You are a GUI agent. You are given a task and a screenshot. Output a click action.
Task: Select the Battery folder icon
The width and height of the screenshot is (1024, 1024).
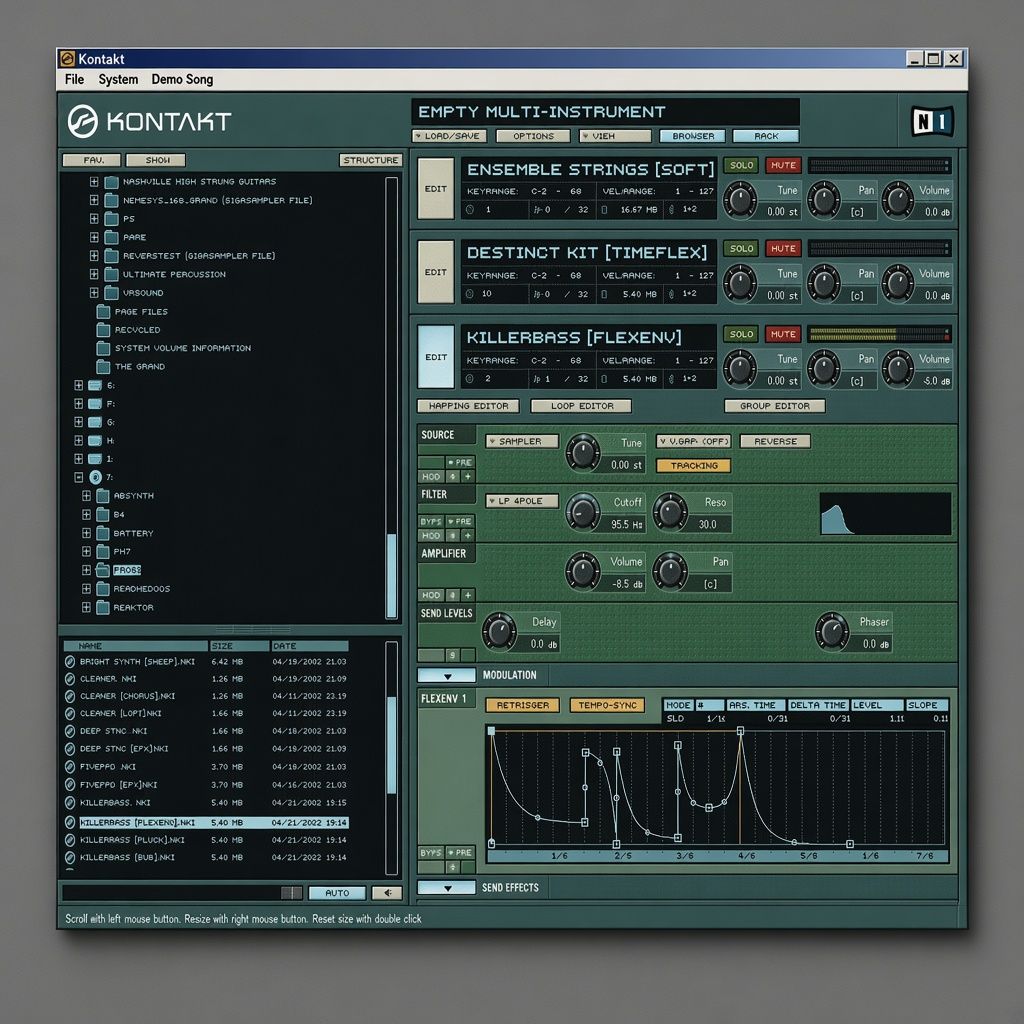tap(103, 533)
